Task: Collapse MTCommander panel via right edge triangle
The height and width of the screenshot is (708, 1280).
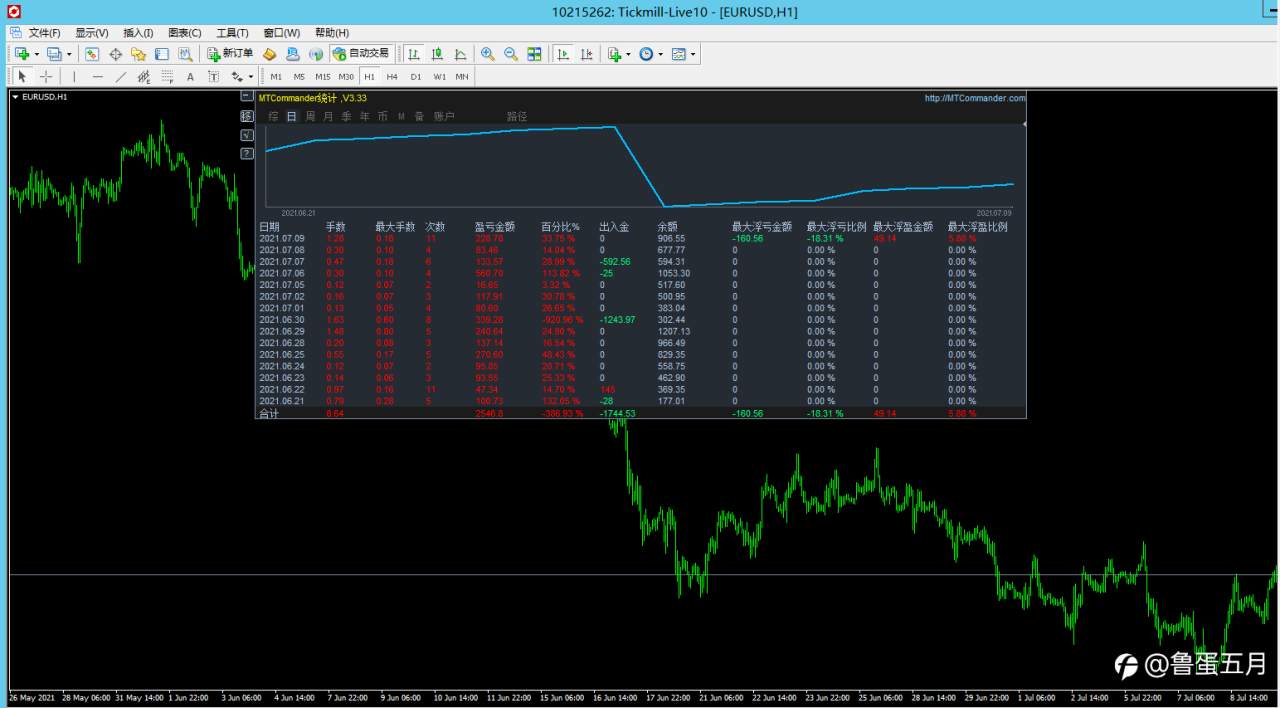Action: (1024, 124)
